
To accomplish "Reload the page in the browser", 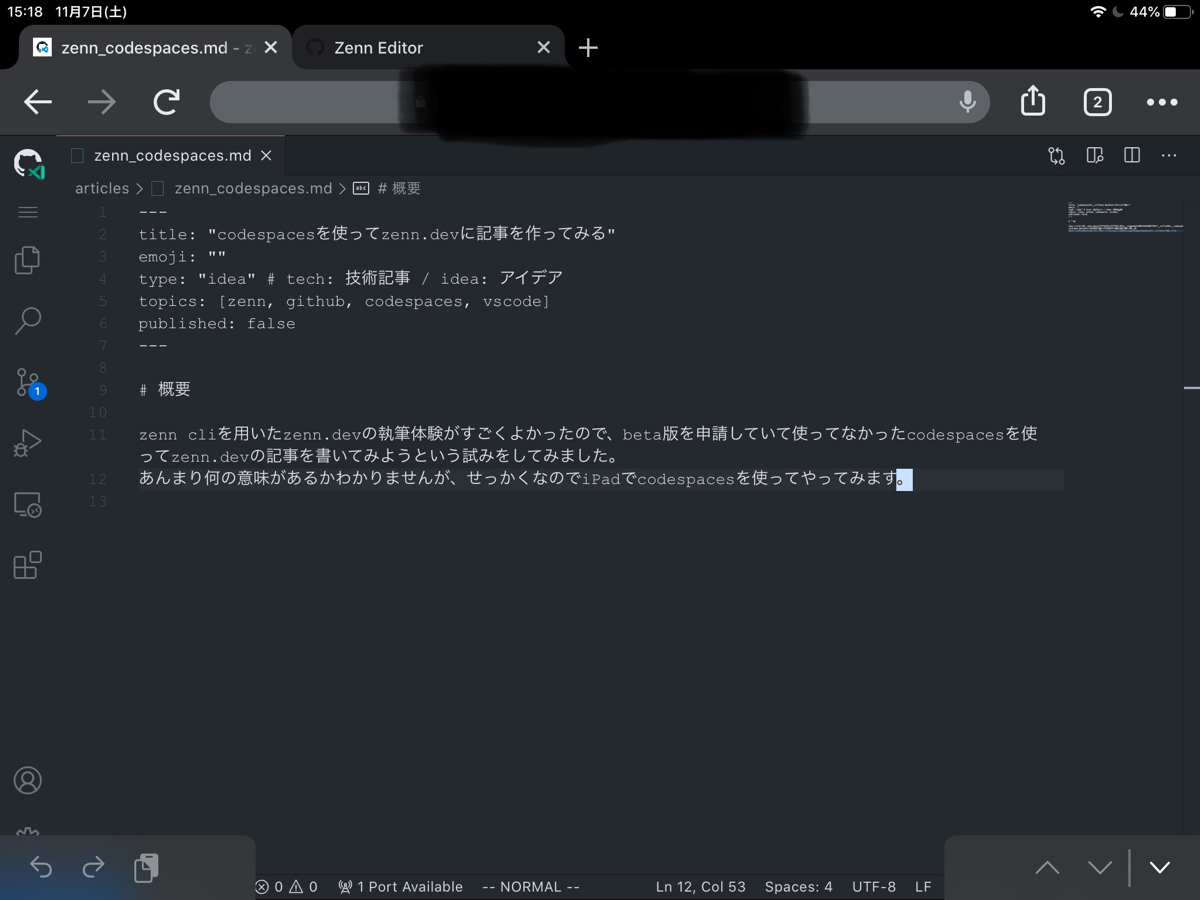I will 167,101.
